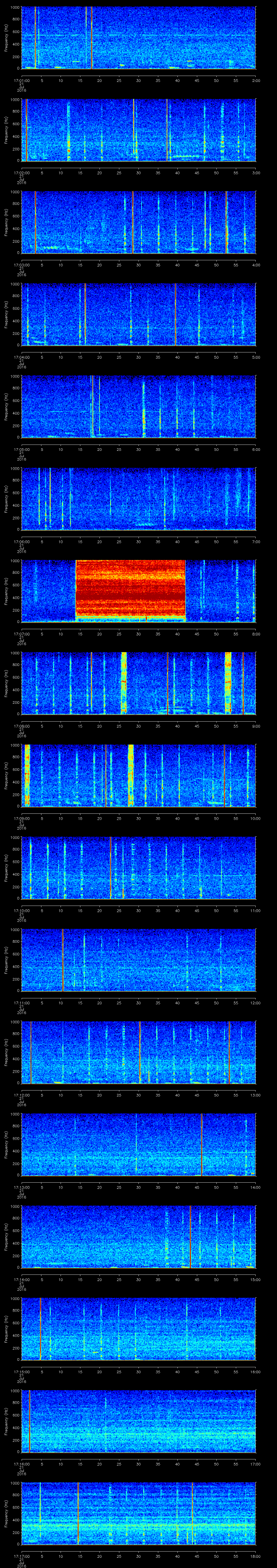This screenshot has width=277, height=1568.
Task: Select the spectrogram panel starting at 17:05:00
Action: pos(138,407)
